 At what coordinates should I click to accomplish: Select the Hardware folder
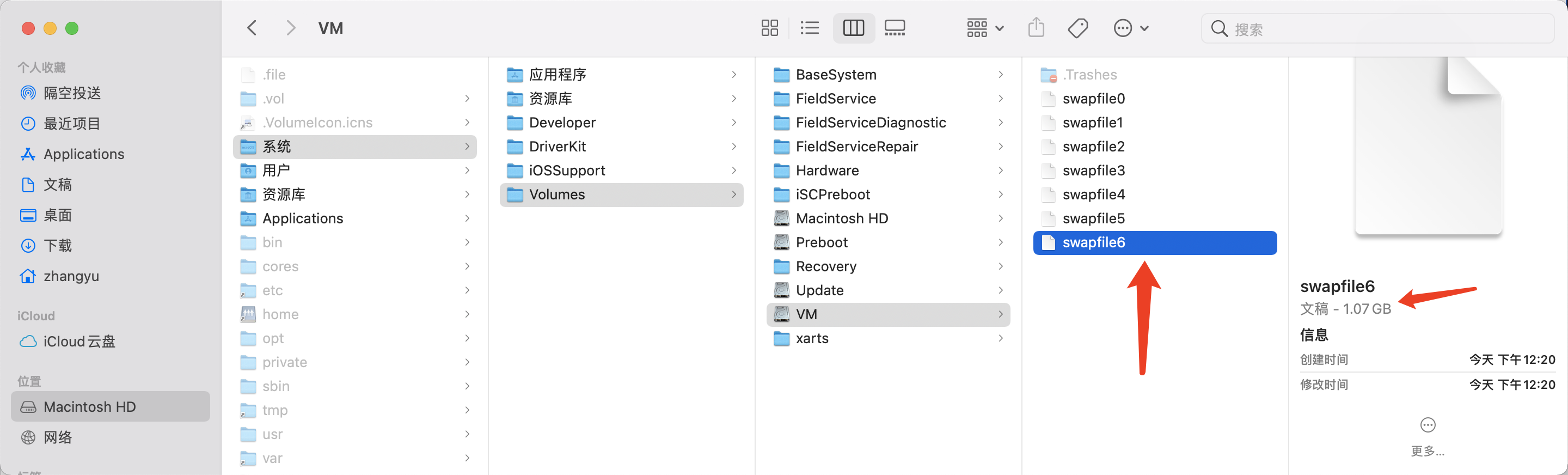[x=888, y=170]
